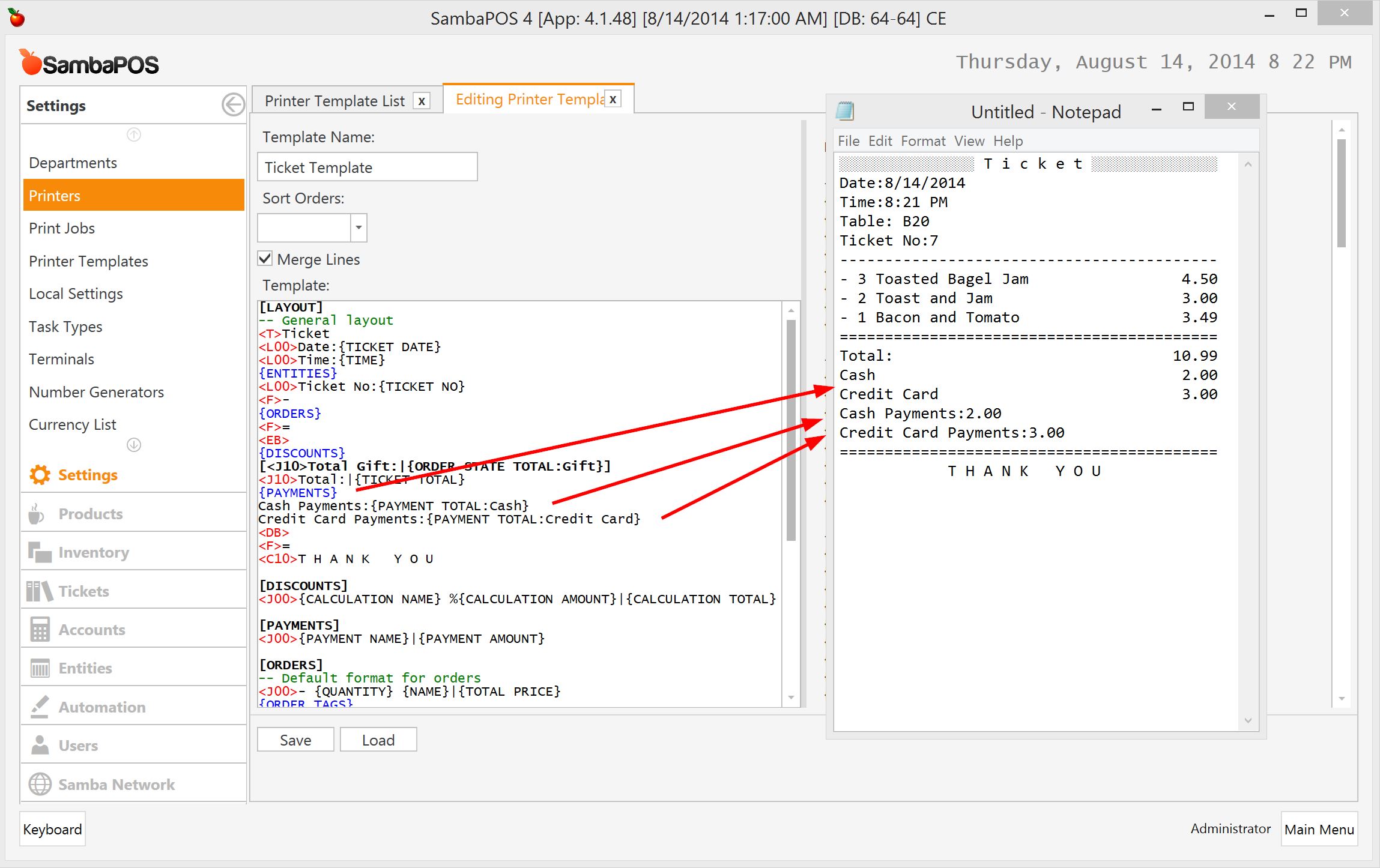
Task: Click the Settings gear icon
Action: 40,475
